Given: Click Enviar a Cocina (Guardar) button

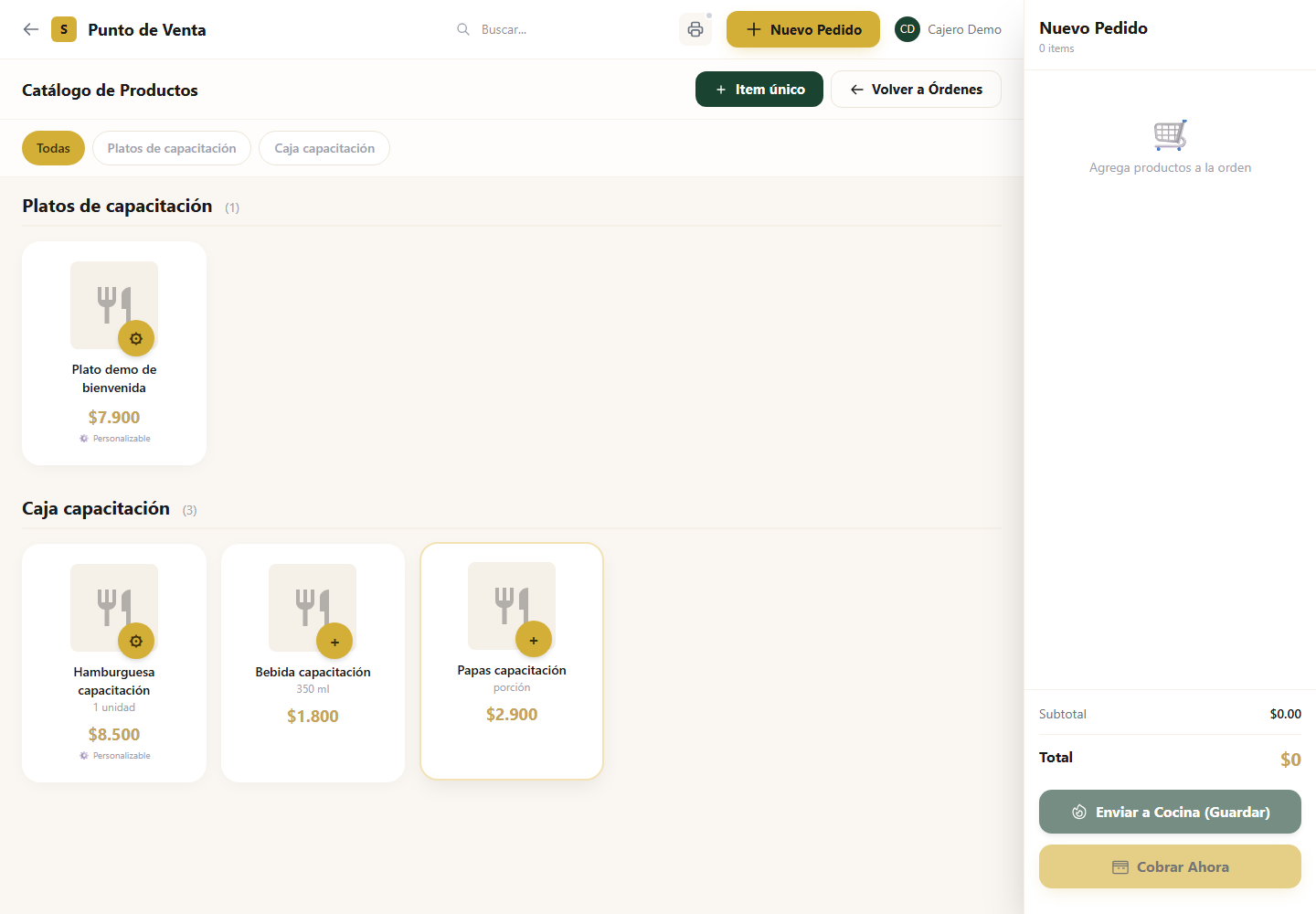Looking at the screenshot, I should tap(1170, 812).
